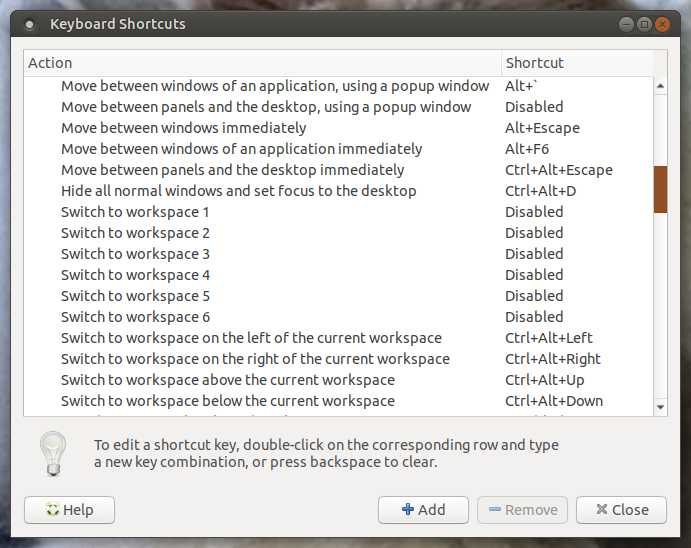
Task: Click the window menu icon in title bar
Action: (30, 25)
